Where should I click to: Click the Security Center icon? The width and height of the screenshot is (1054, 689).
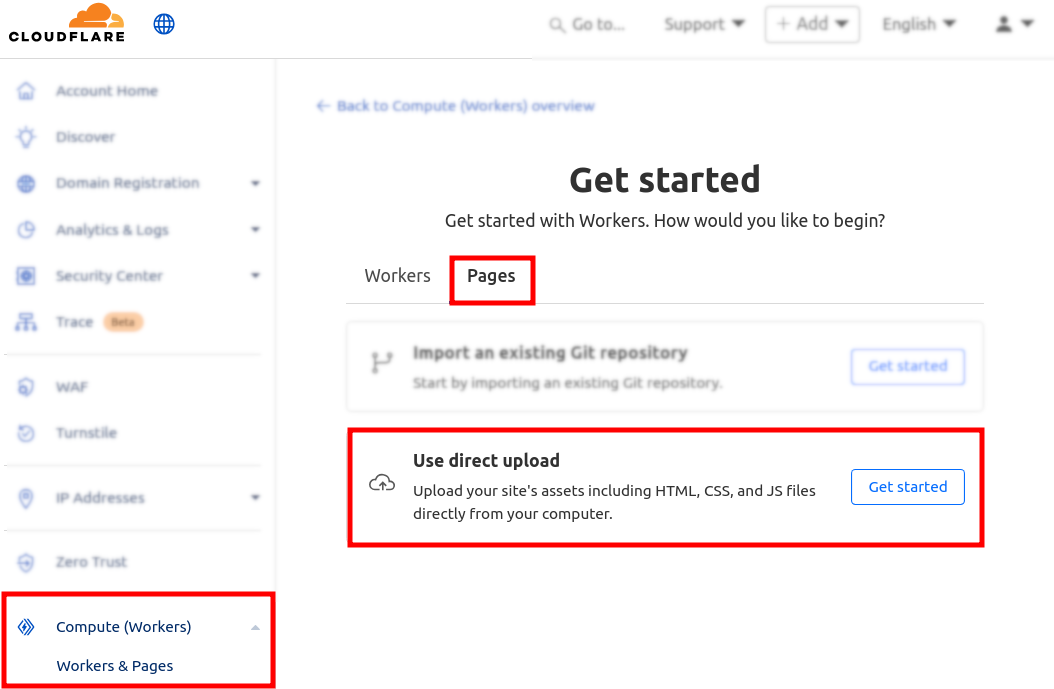(x=26, y=276)
